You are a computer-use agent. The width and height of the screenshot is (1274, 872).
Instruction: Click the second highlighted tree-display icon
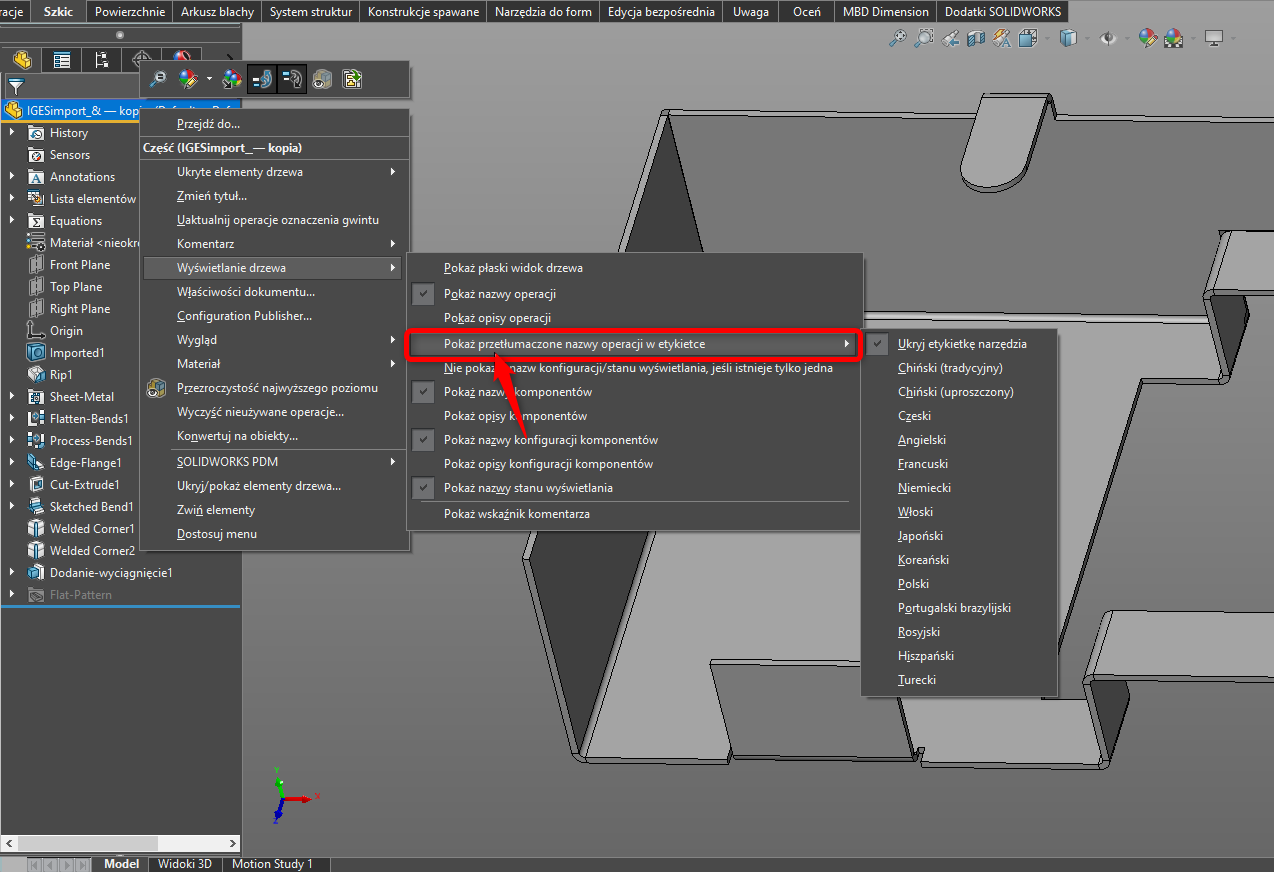click(x=291, y=79)
